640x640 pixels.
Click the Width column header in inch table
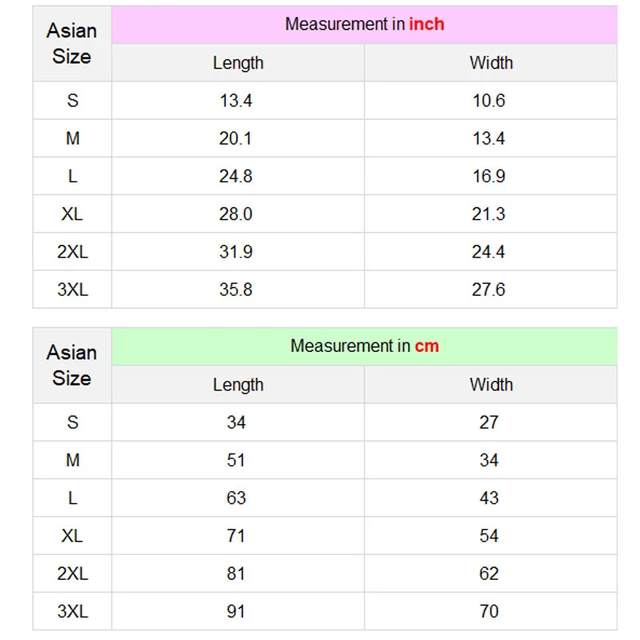coord(491,63)
